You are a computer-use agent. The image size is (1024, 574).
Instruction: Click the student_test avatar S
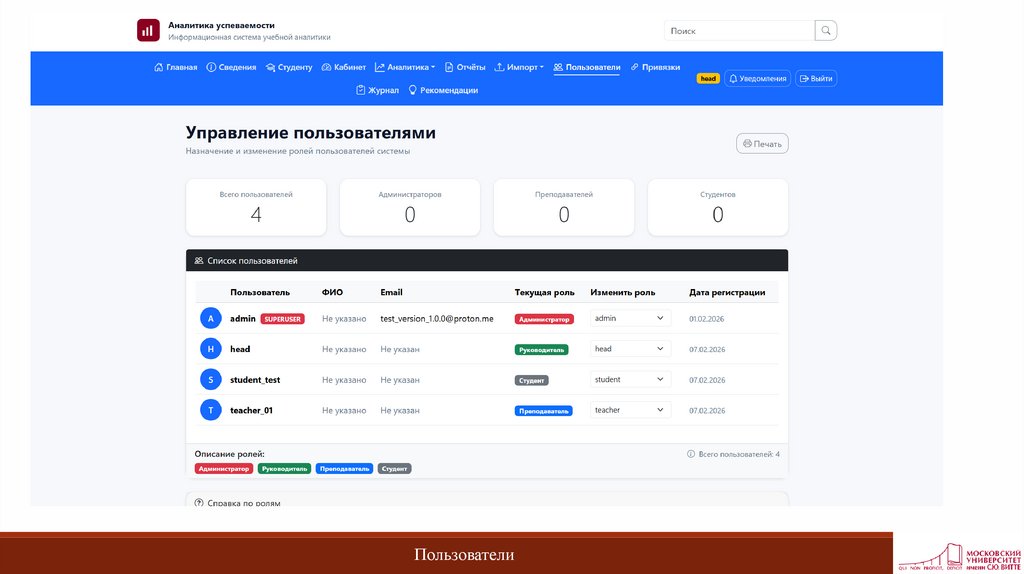pyautogui.click(x=210, y=379)
